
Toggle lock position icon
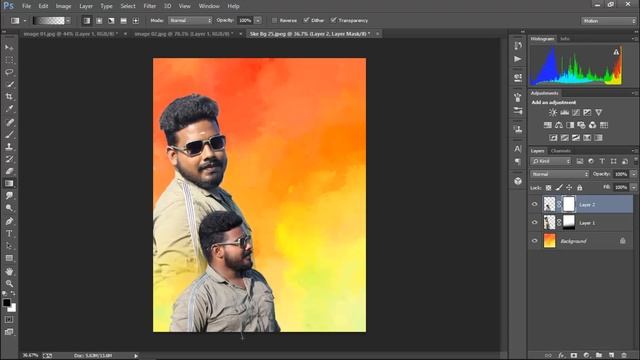(569, 187)
